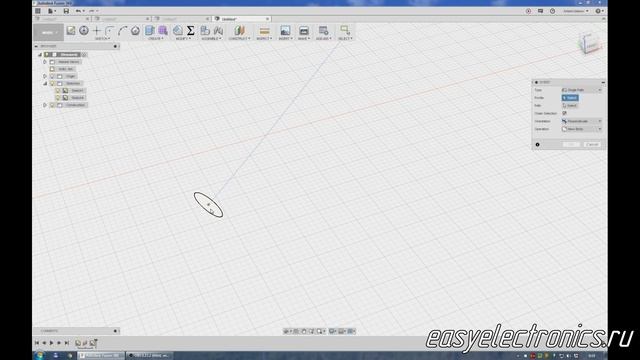
Task: Select the New Component assemble icon
Action: [x=205, y=30]
